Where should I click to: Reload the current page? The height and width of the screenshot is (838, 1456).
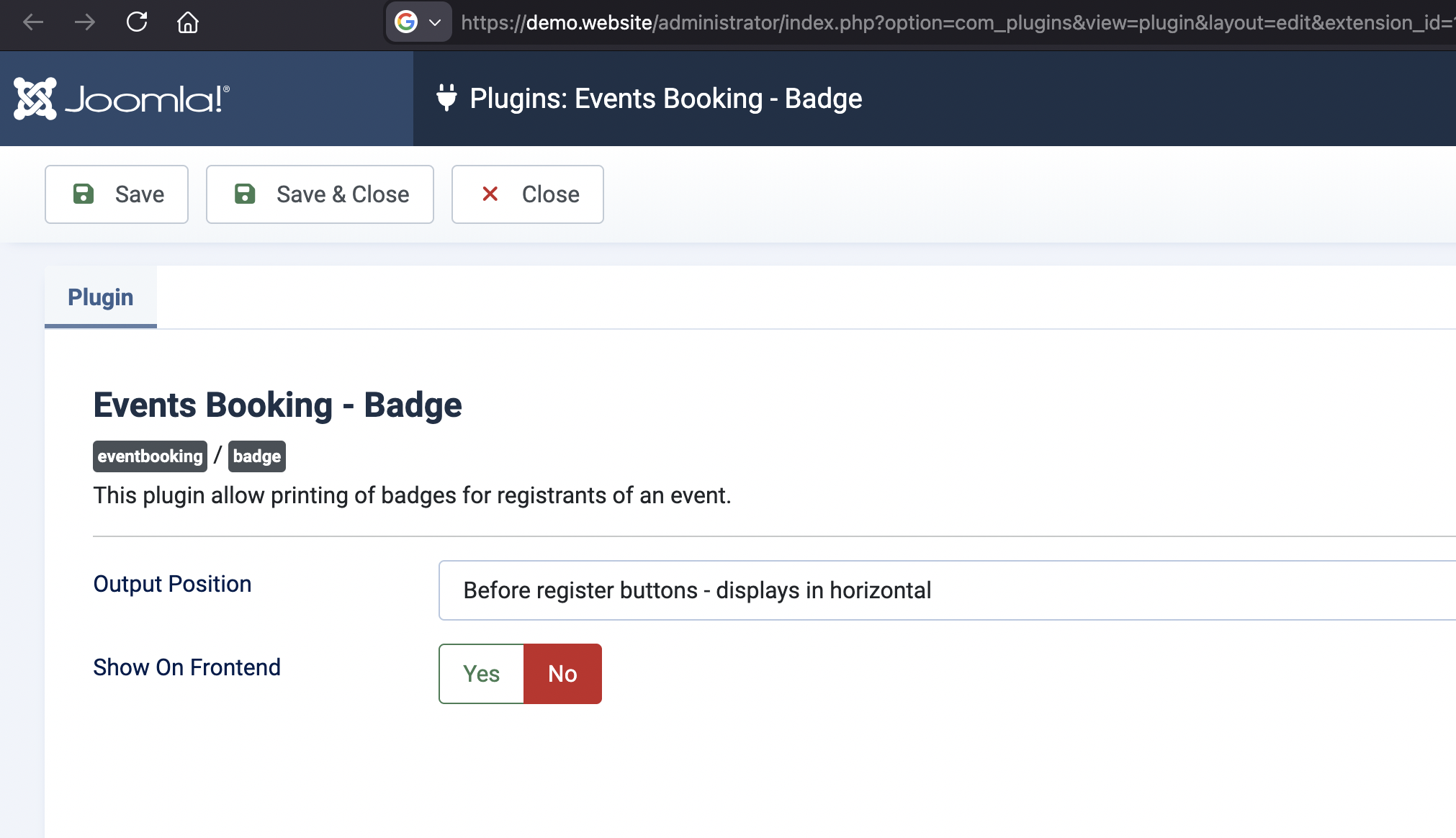pyautogui.click(x=137, y=22)
